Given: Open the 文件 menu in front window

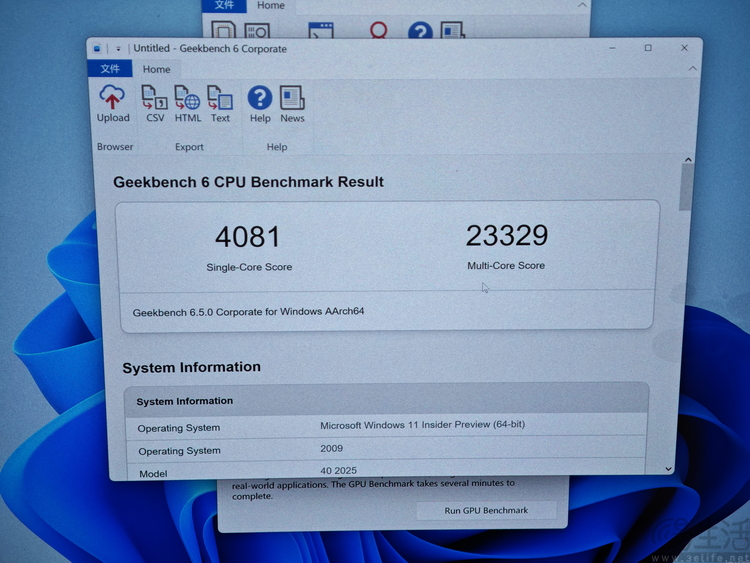Looking at the screenshot, I should (x=110, y=69).
